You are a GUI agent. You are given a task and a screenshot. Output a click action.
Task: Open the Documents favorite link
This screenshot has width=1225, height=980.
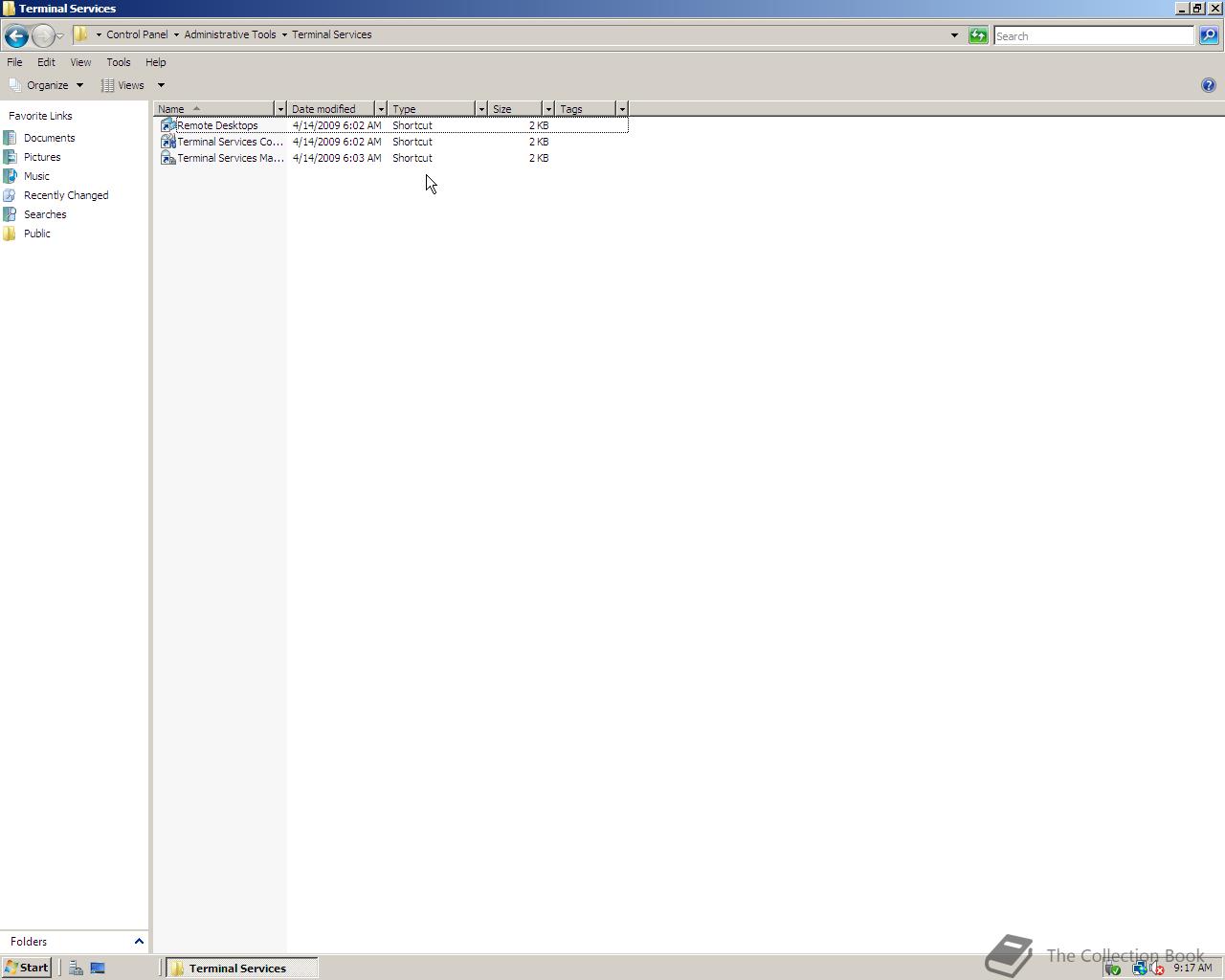pyautogui.click(x=49, y=138)
